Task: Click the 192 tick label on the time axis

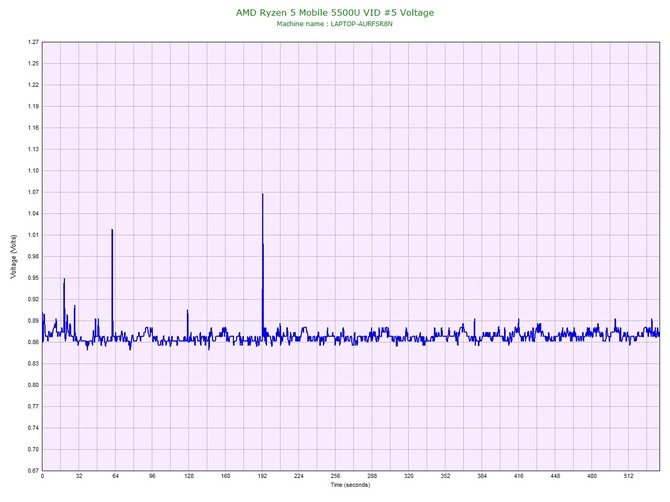Action: pos(262,476)
